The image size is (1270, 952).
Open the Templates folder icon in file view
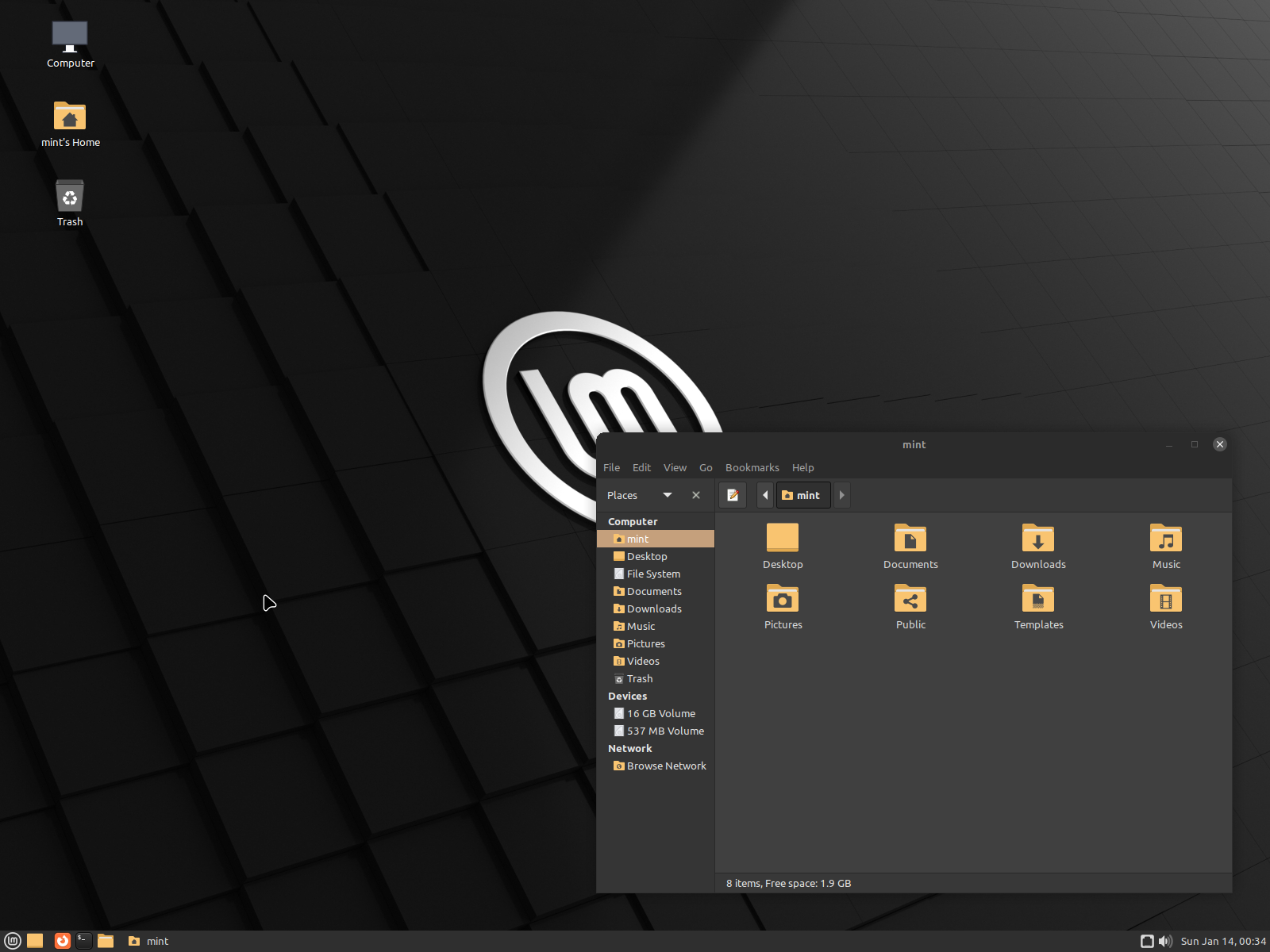click(1038, 598)
